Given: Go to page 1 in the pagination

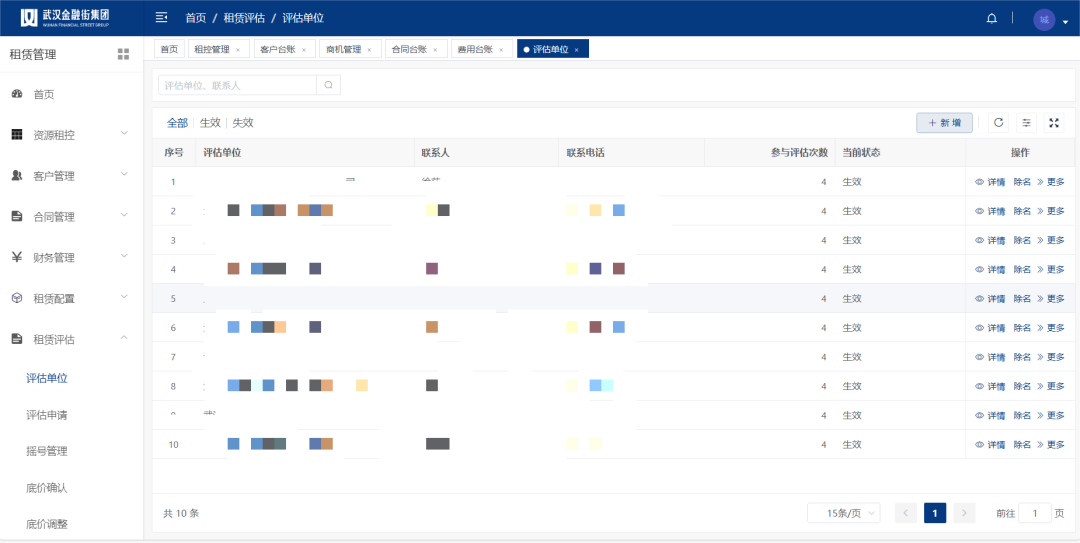Looking at the screenshot, I should (x=935, y=513).
